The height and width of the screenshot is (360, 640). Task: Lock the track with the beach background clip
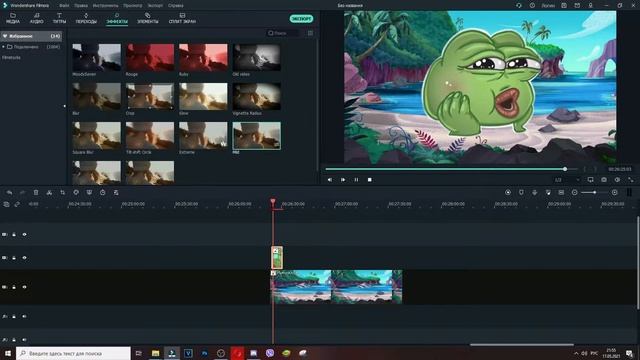pos(14,287)
